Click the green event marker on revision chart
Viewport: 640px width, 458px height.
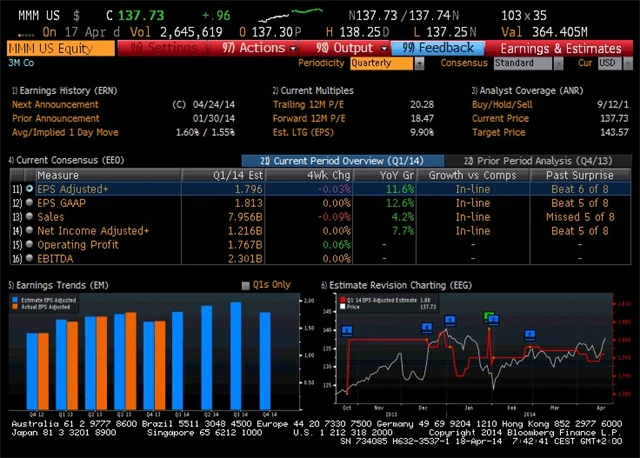pyautogui.click(x=490, y=317)
